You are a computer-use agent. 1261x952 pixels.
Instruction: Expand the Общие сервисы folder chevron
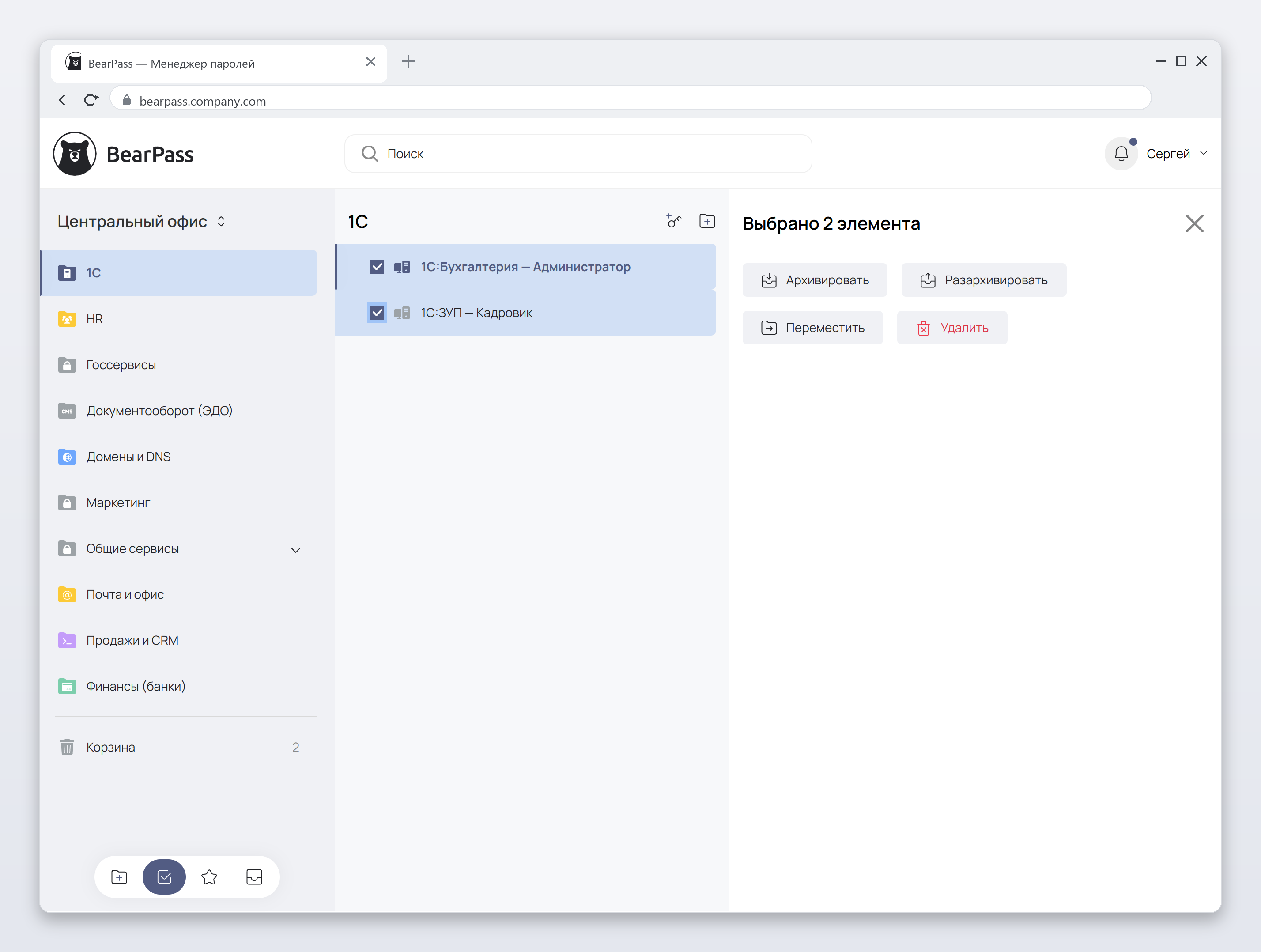click(x=296, y=550)
